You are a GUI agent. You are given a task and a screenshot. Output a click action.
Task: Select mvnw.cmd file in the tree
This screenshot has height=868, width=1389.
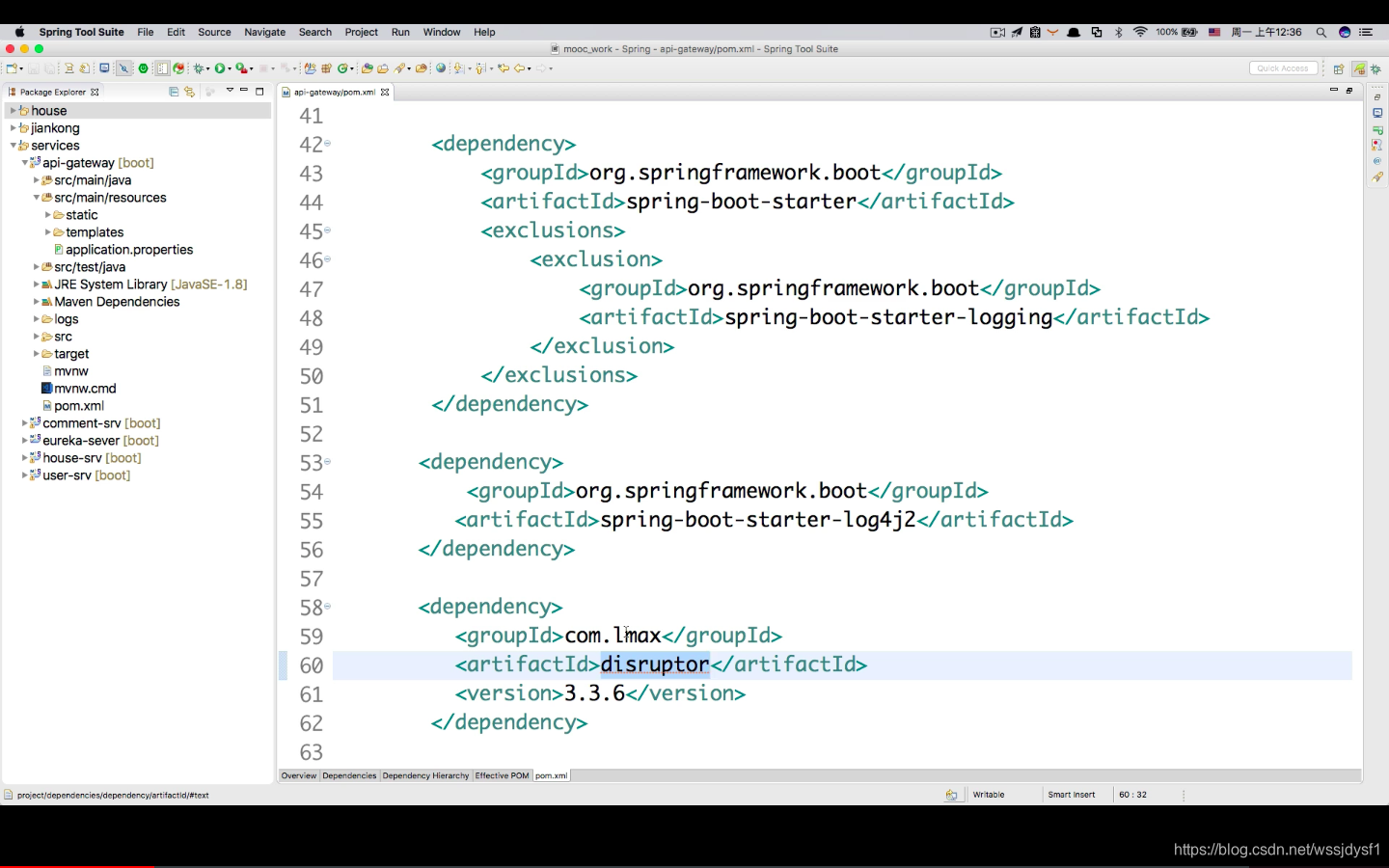85,389
